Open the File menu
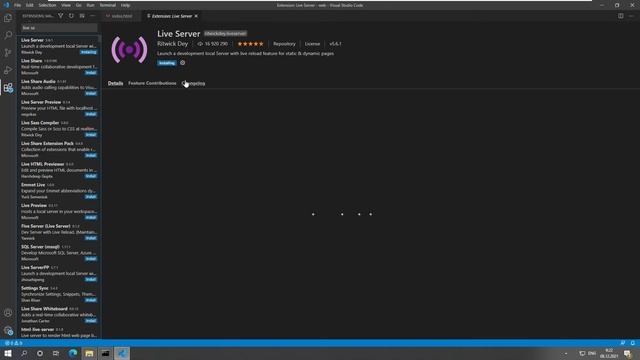Screen dimensions: 640x360 18,5
